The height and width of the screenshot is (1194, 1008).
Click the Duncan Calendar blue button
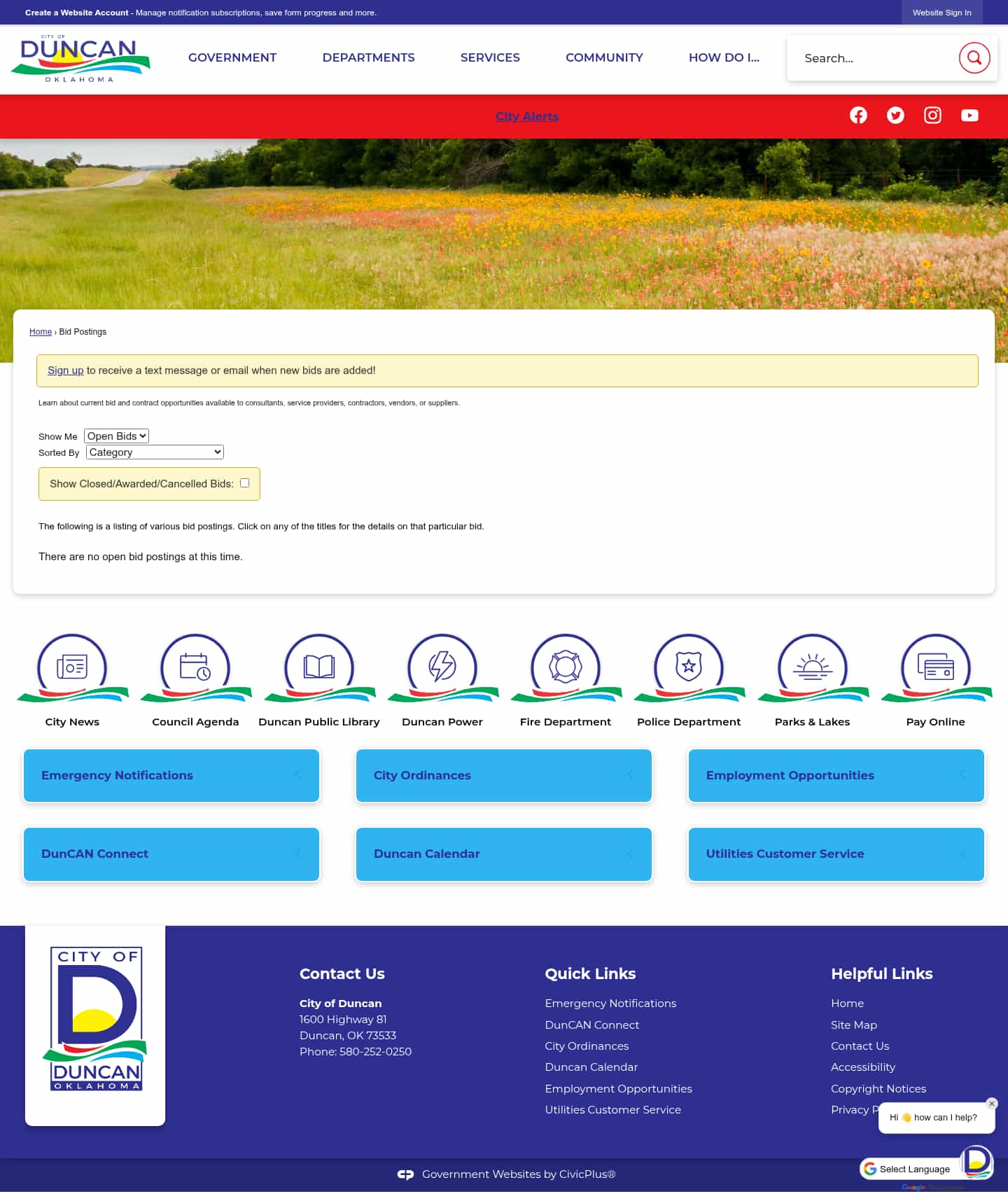pos(504,854)
